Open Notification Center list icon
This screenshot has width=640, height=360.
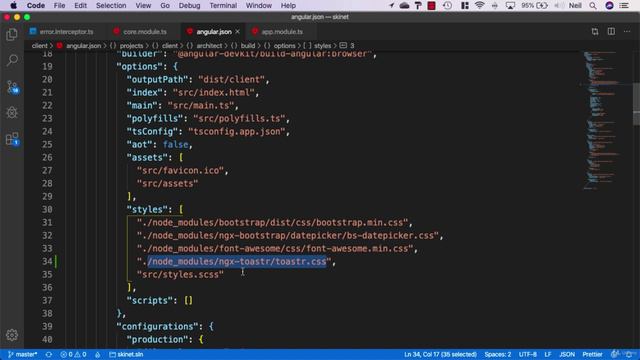(624, 5)
